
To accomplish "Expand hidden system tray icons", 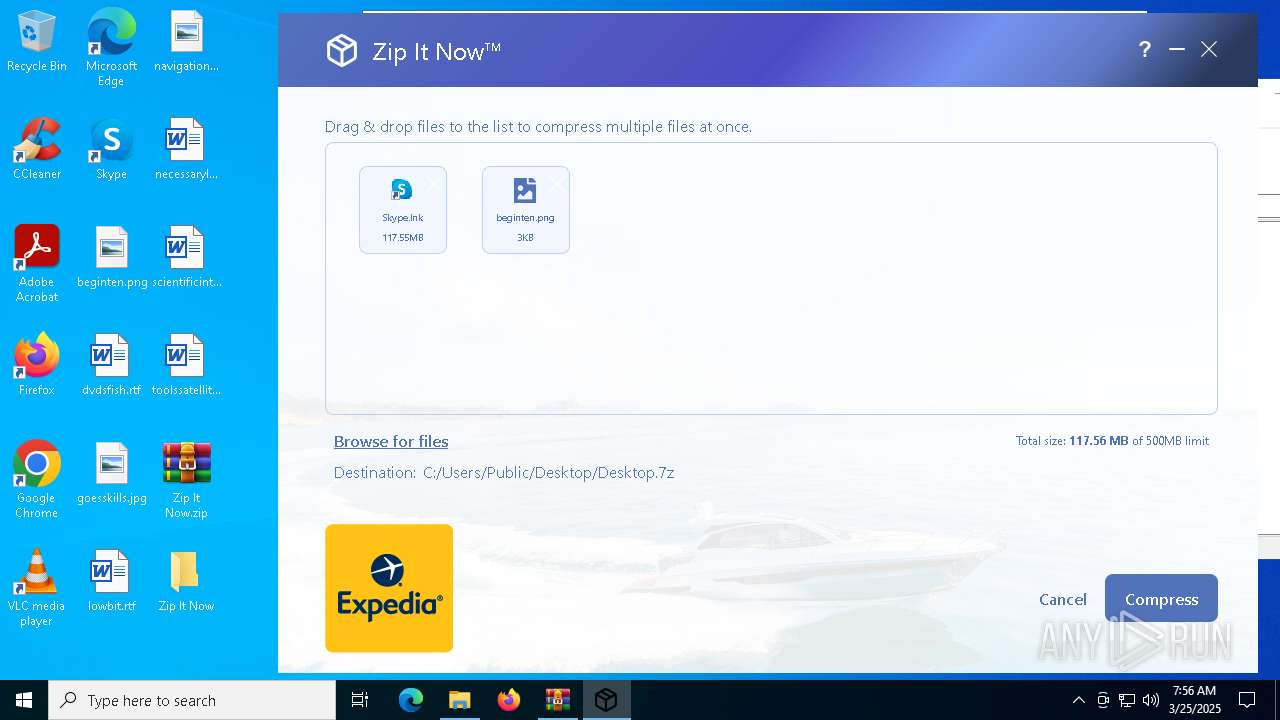I will 1078,700.
